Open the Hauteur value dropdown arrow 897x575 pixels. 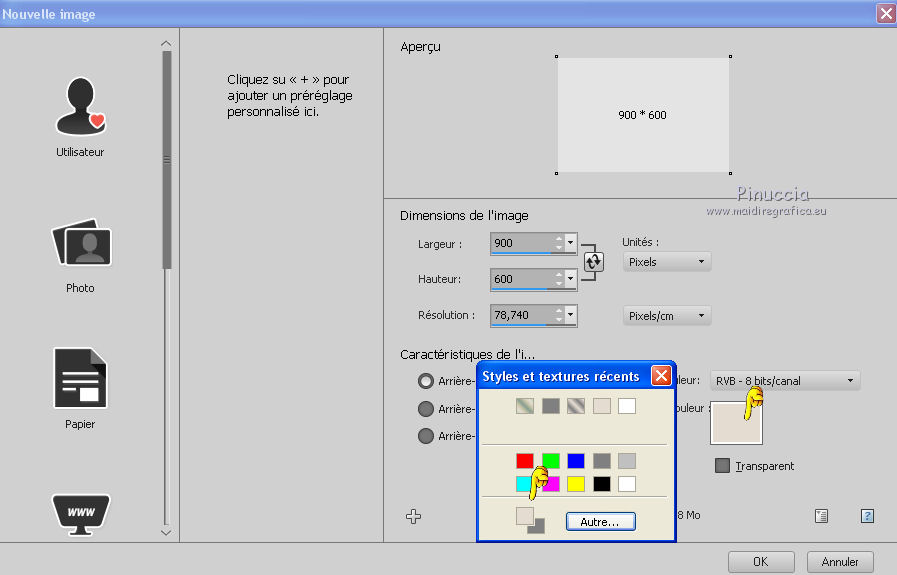[x=570, y=279]
